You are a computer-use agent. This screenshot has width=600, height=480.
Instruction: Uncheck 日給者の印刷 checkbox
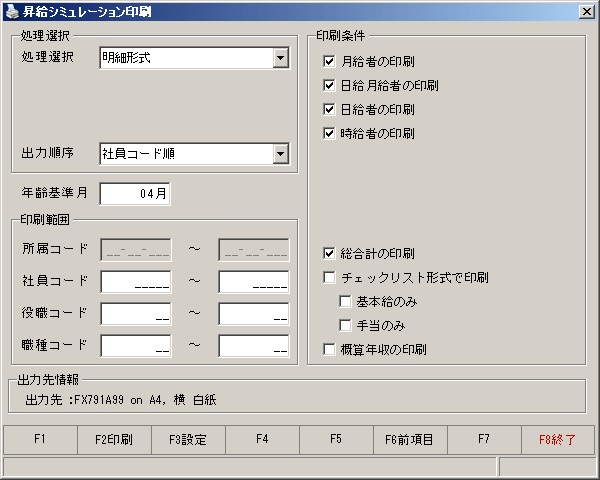pyautogui.click(x=329, y=109)
